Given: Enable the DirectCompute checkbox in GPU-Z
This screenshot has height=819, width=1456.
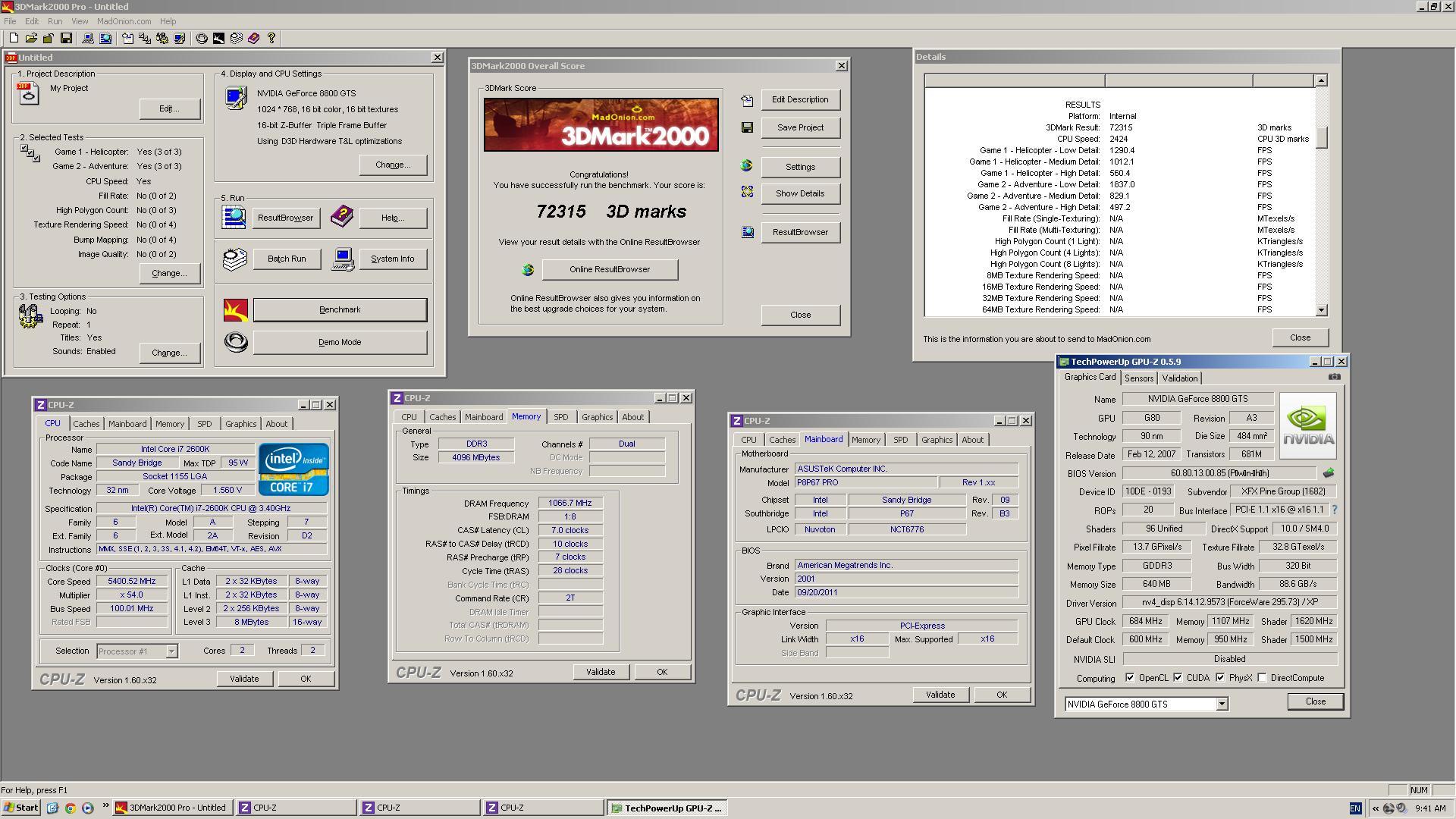Looking at the screenshot, I should pos(1262,677).
